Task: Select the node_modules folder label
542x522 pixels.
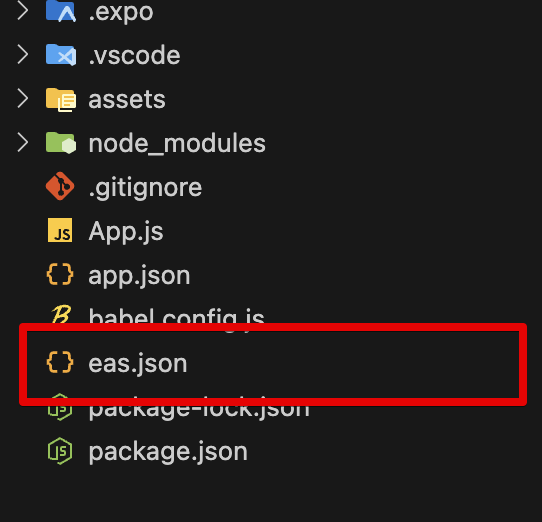Action: 177,143
